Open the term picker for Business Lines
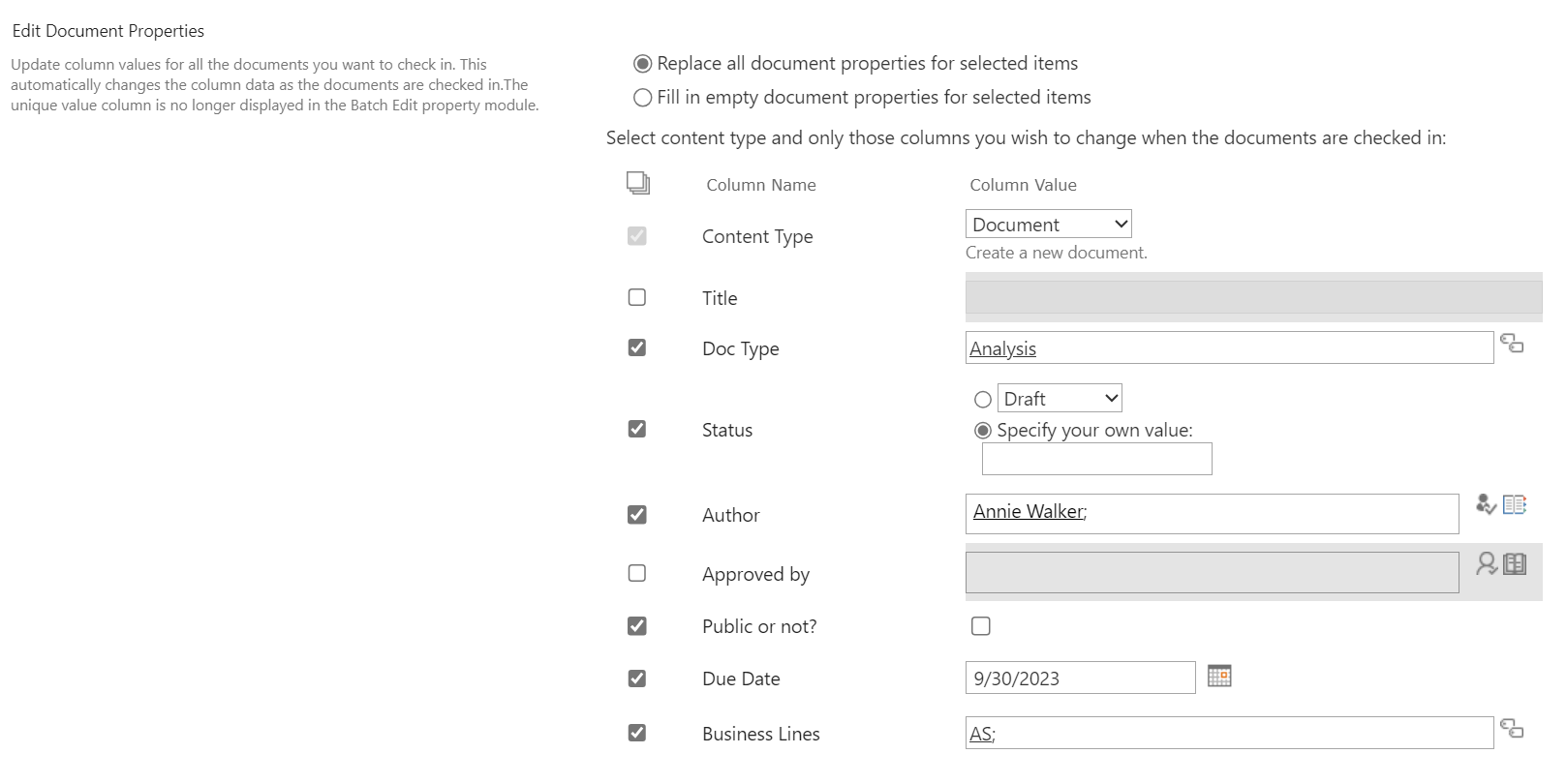 coord(1512,729)
